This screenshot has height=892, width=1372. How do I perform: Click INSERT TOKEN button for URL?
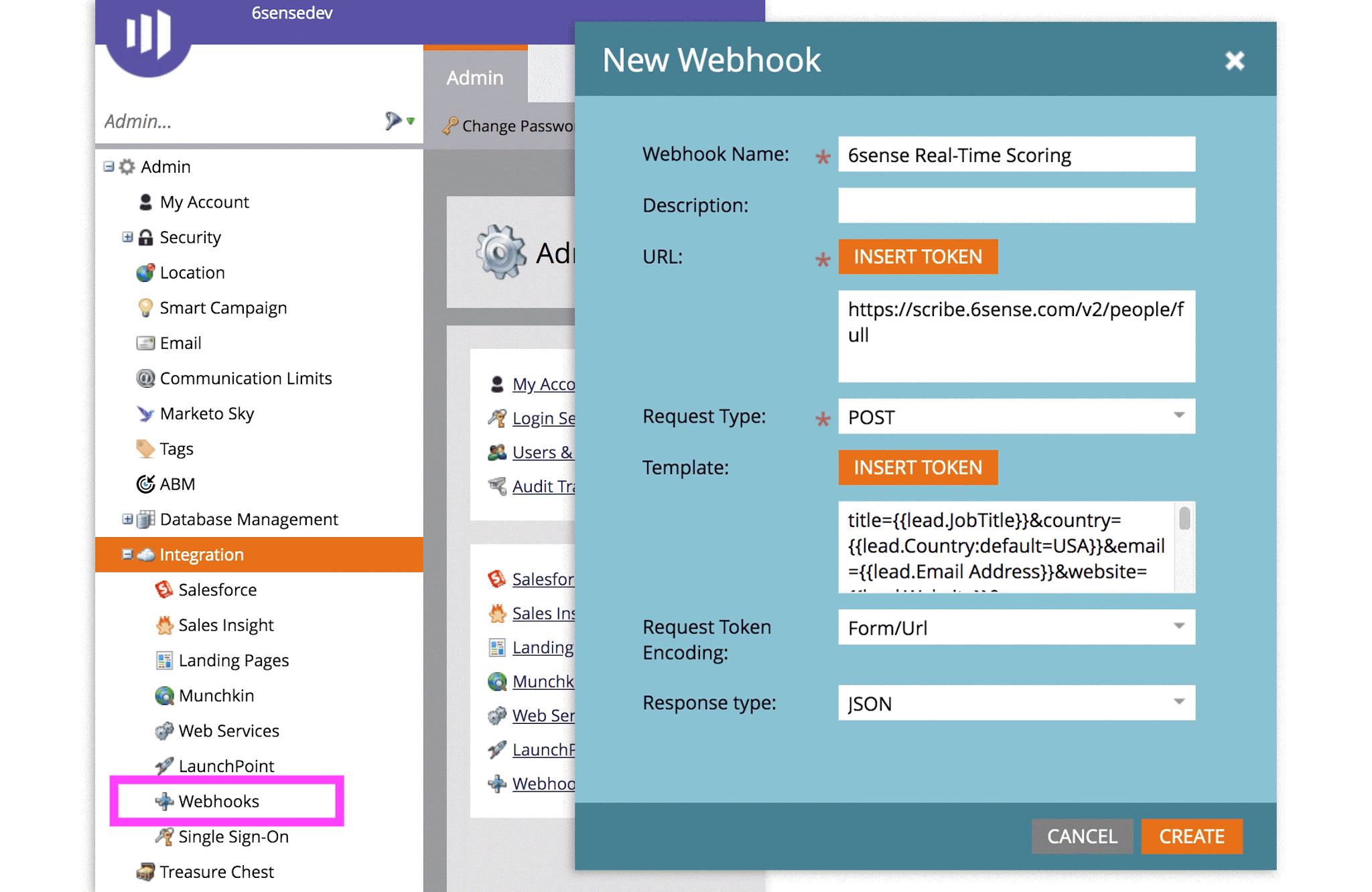[x=918, y=256]
